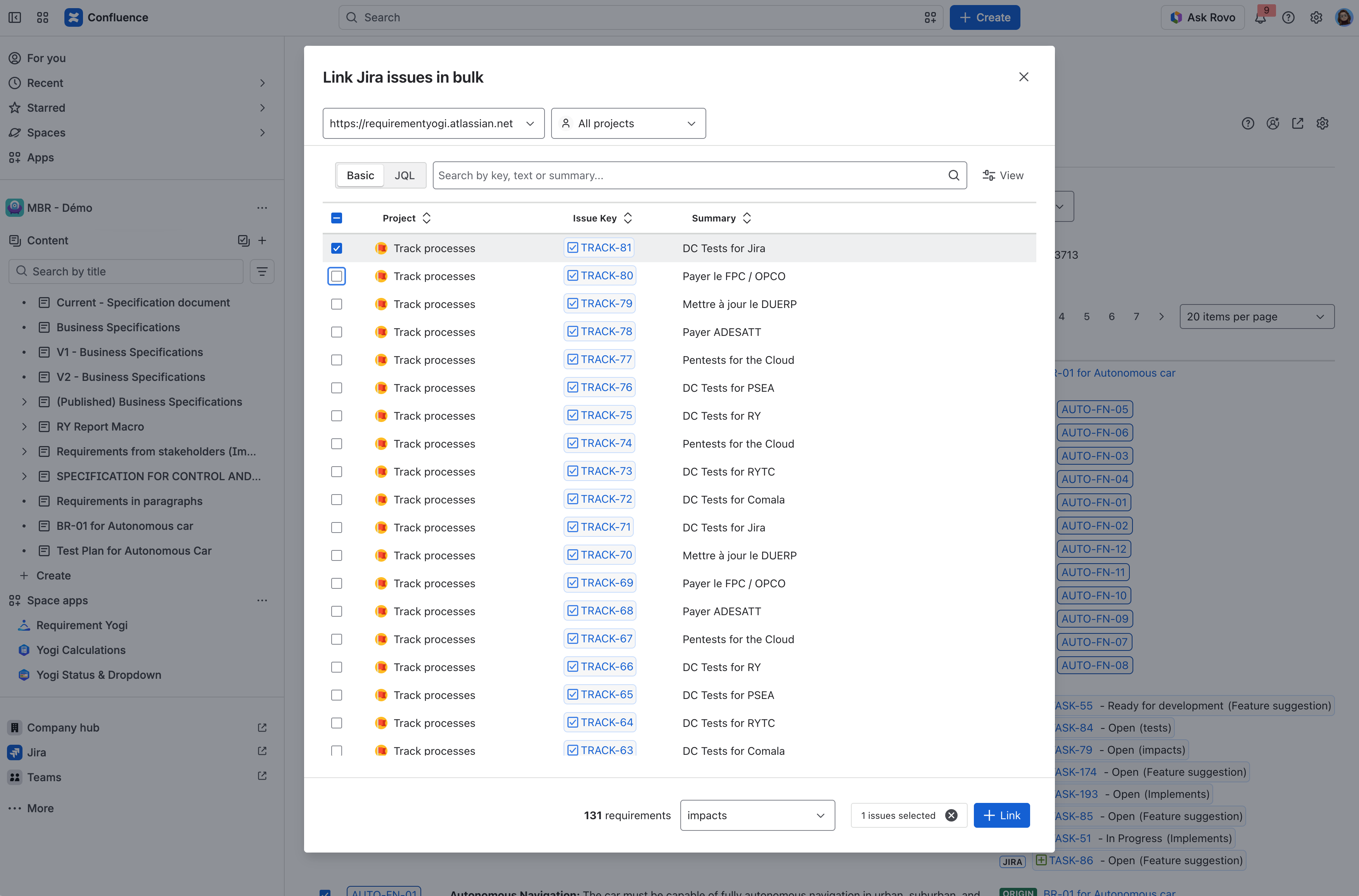Click the Search by title field
The width and height of the screenshot is (1359, 896).
click(126, 272)
